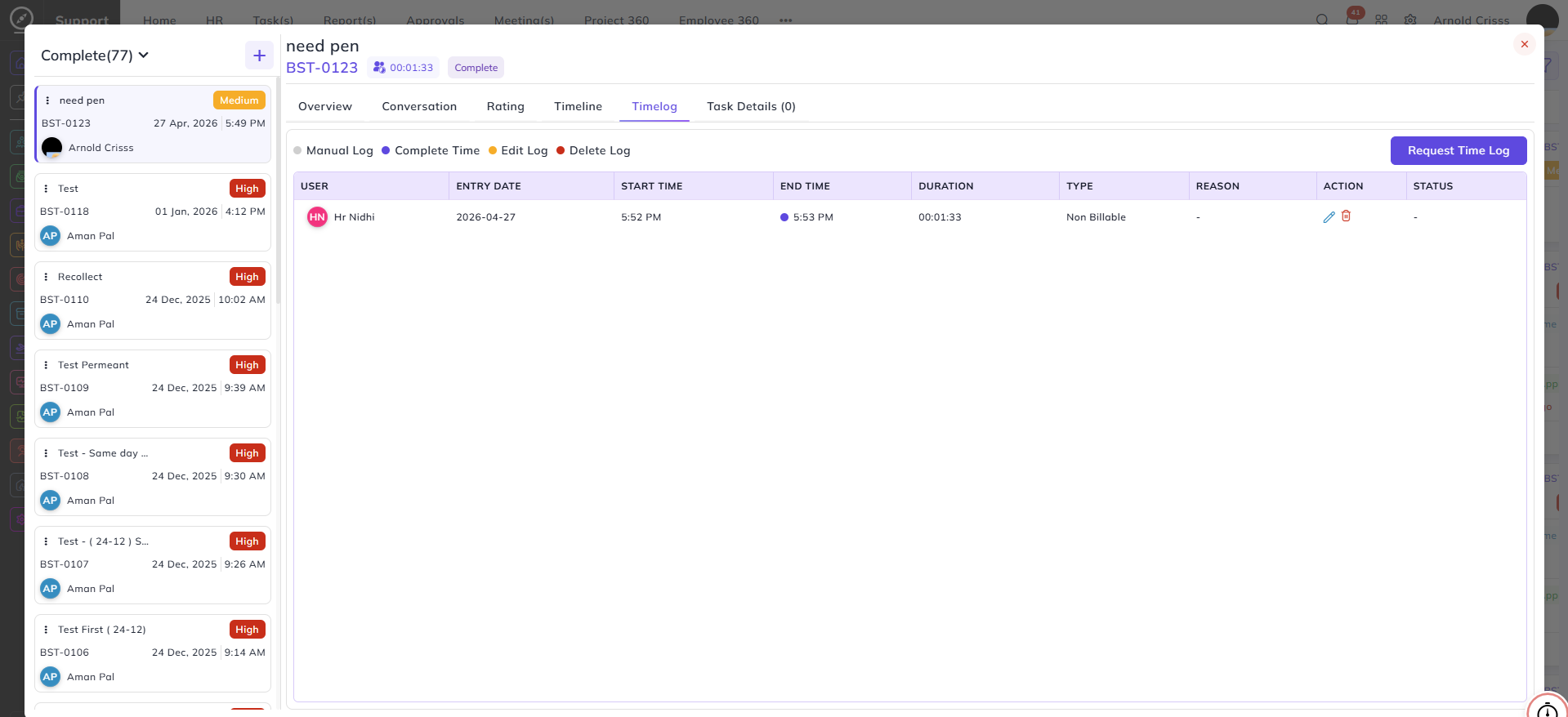Click the Complete status badge
1568x717 pixels.
[476, 68]
